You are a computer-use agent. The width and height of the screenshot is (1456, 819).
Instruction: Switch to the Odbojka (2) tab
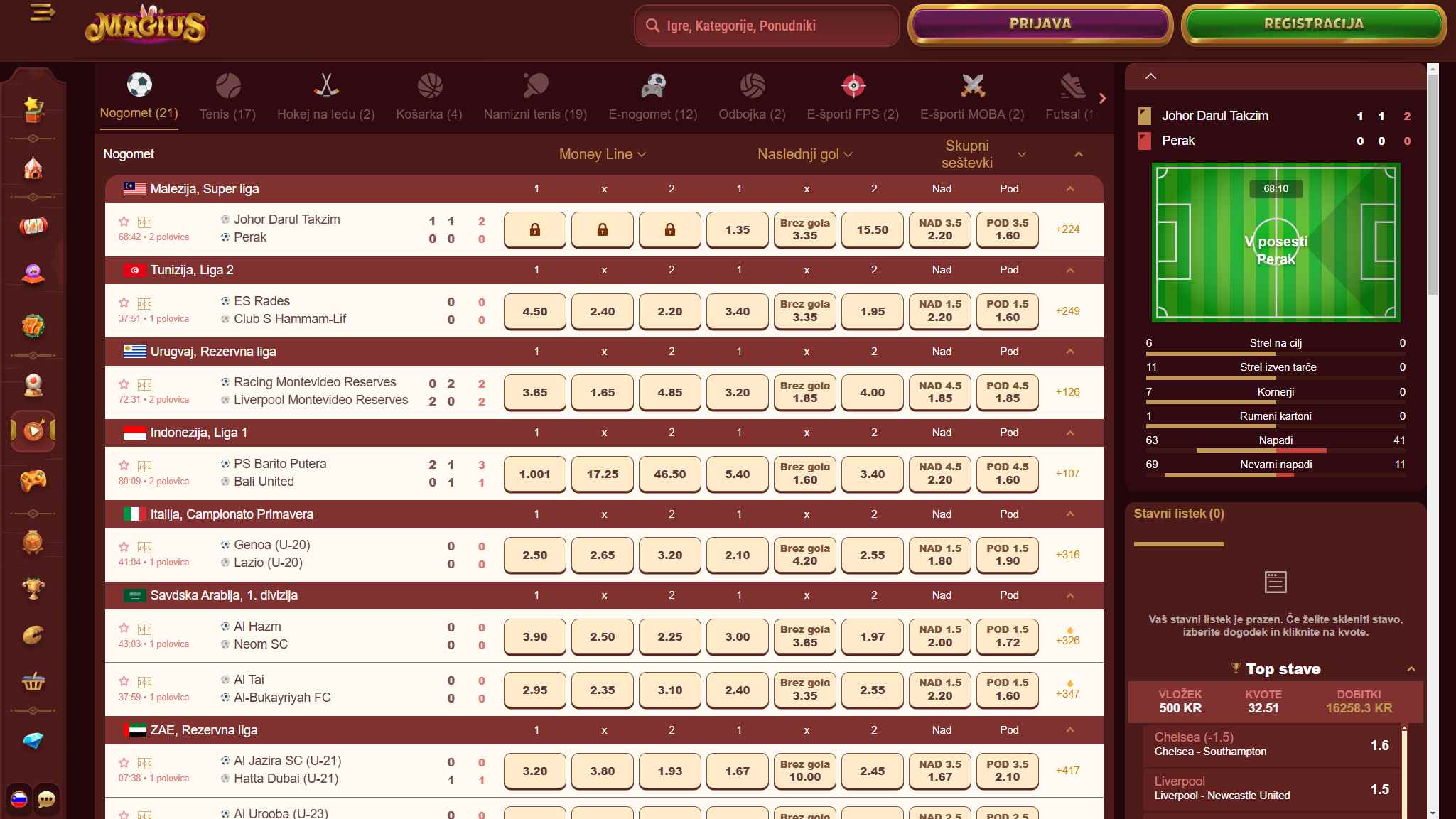click(x=752, y=97)
